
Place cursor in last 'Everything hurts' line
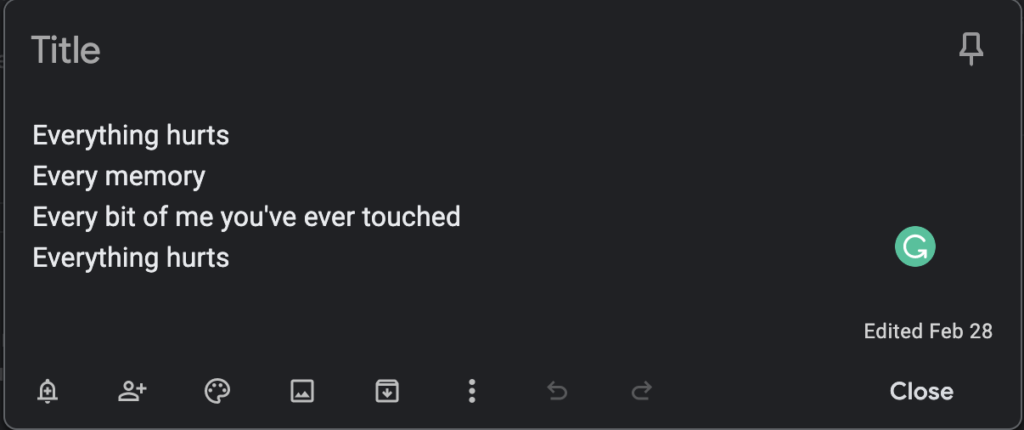131,257
